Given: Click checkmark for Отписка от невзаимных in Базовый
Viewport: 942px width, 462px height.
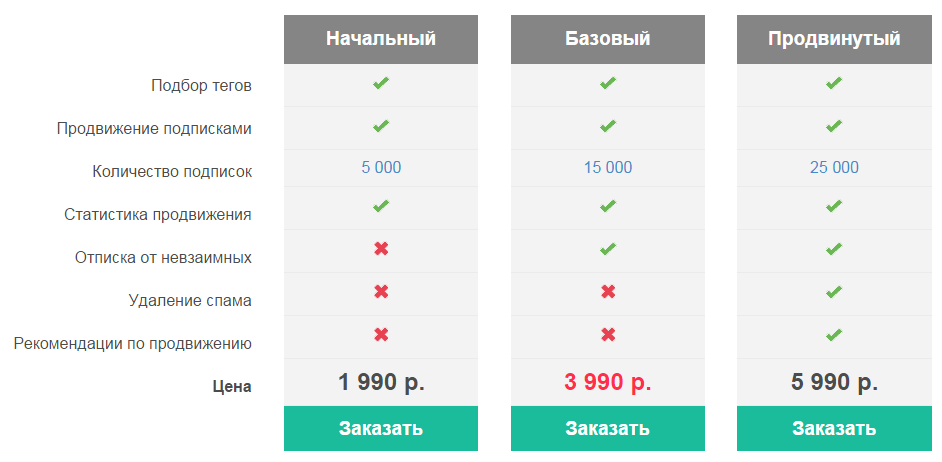Looking at the screenshot, I should click(608, 249).
